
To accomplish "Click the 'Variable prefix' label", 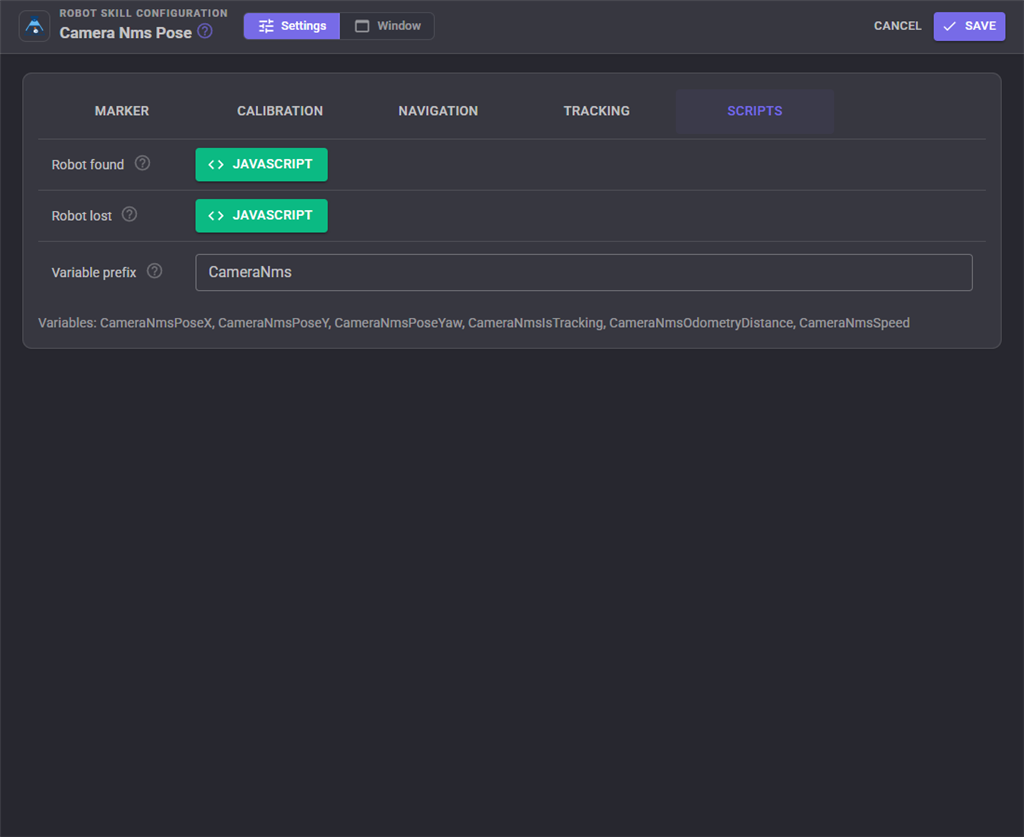I will coord(94,272).
